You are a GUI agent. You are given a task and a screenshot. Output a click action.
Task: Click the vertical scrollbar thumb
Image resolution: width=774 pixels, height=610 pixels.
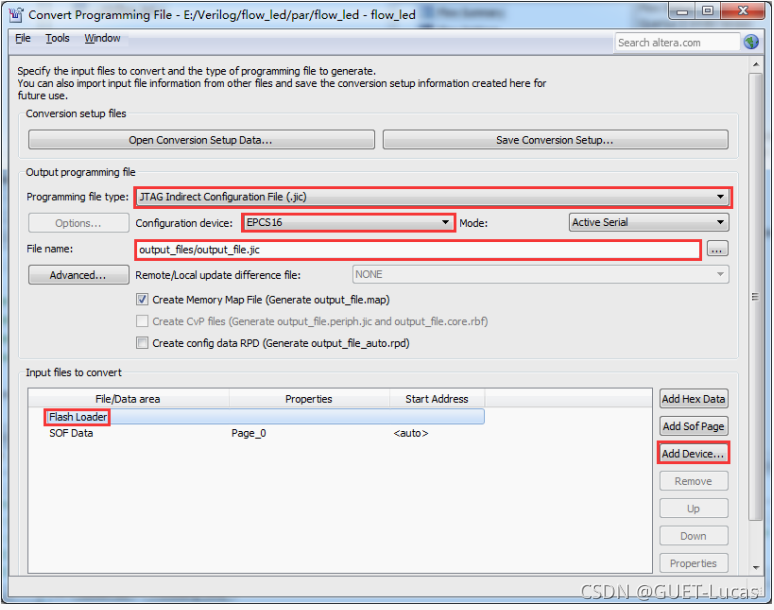pyautogui.click(x=756, y=296)
